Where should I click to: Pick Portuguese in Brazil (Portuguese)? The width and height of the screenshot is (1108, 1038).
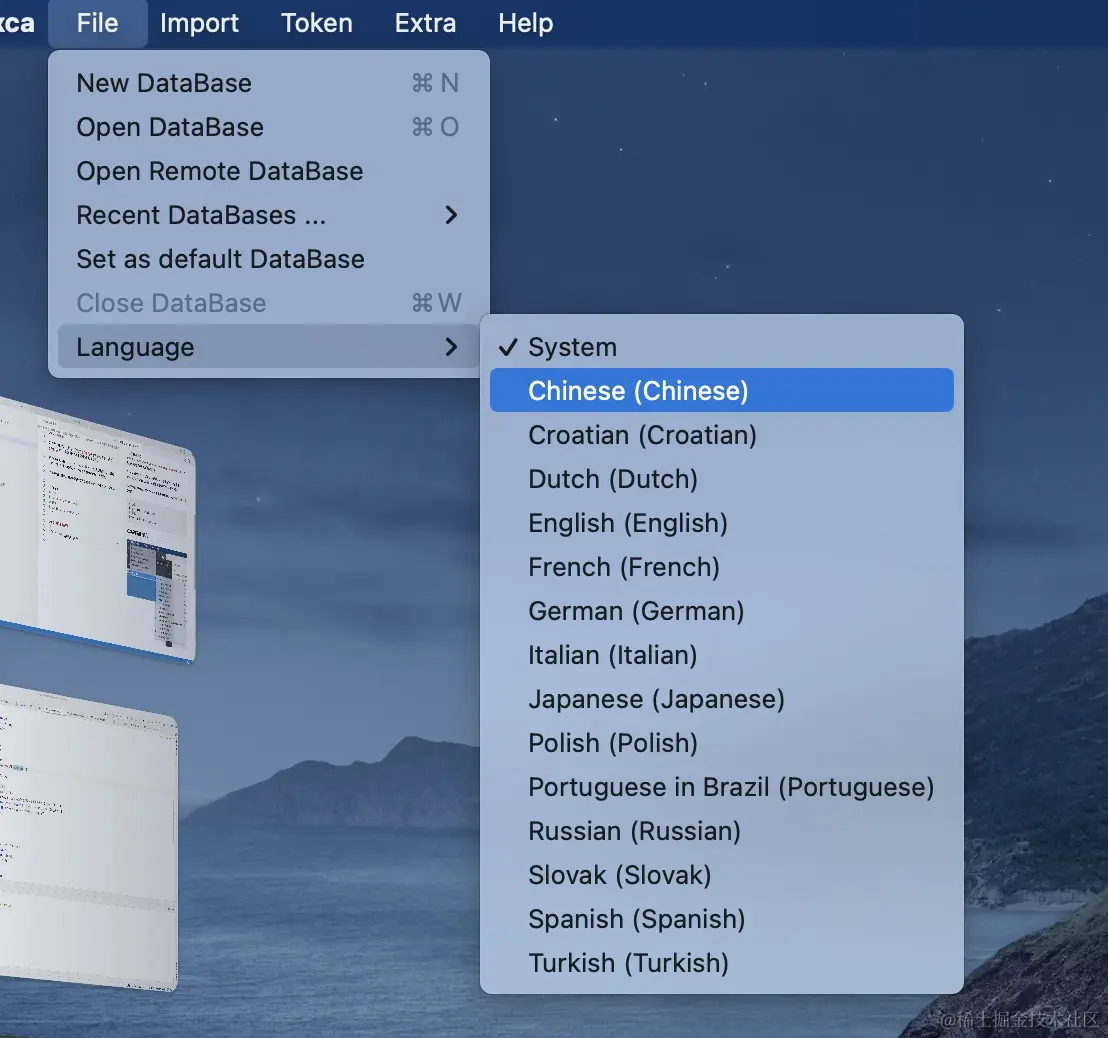(721, 787)
